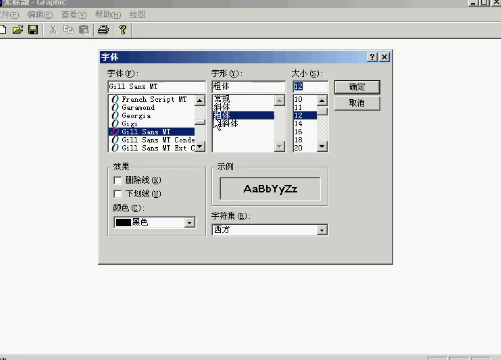501x360 pixels.
Task: Close the font dialog with X
Action: coord(384,57)
